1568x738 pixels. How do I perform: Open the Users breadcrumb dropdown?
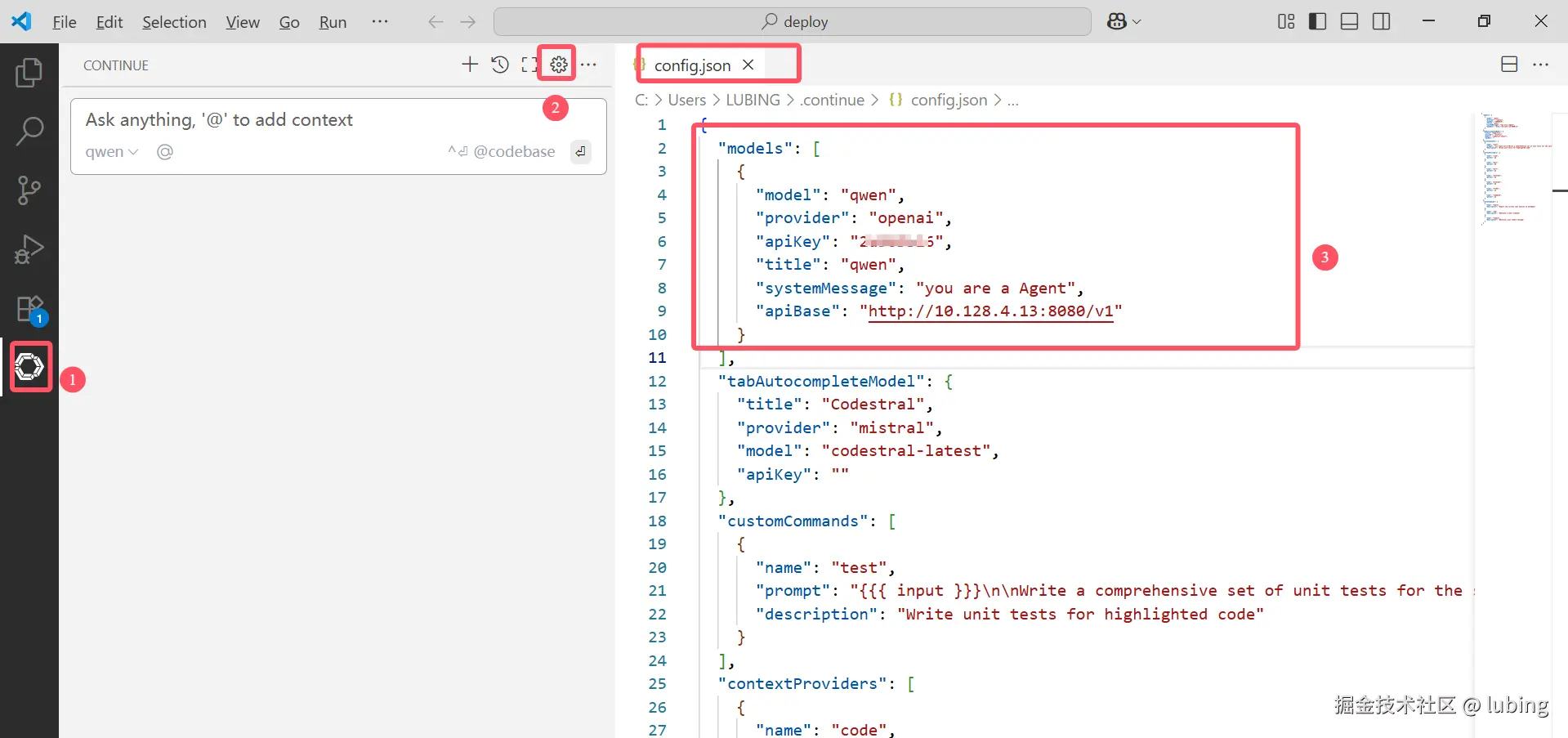[687, 101]
